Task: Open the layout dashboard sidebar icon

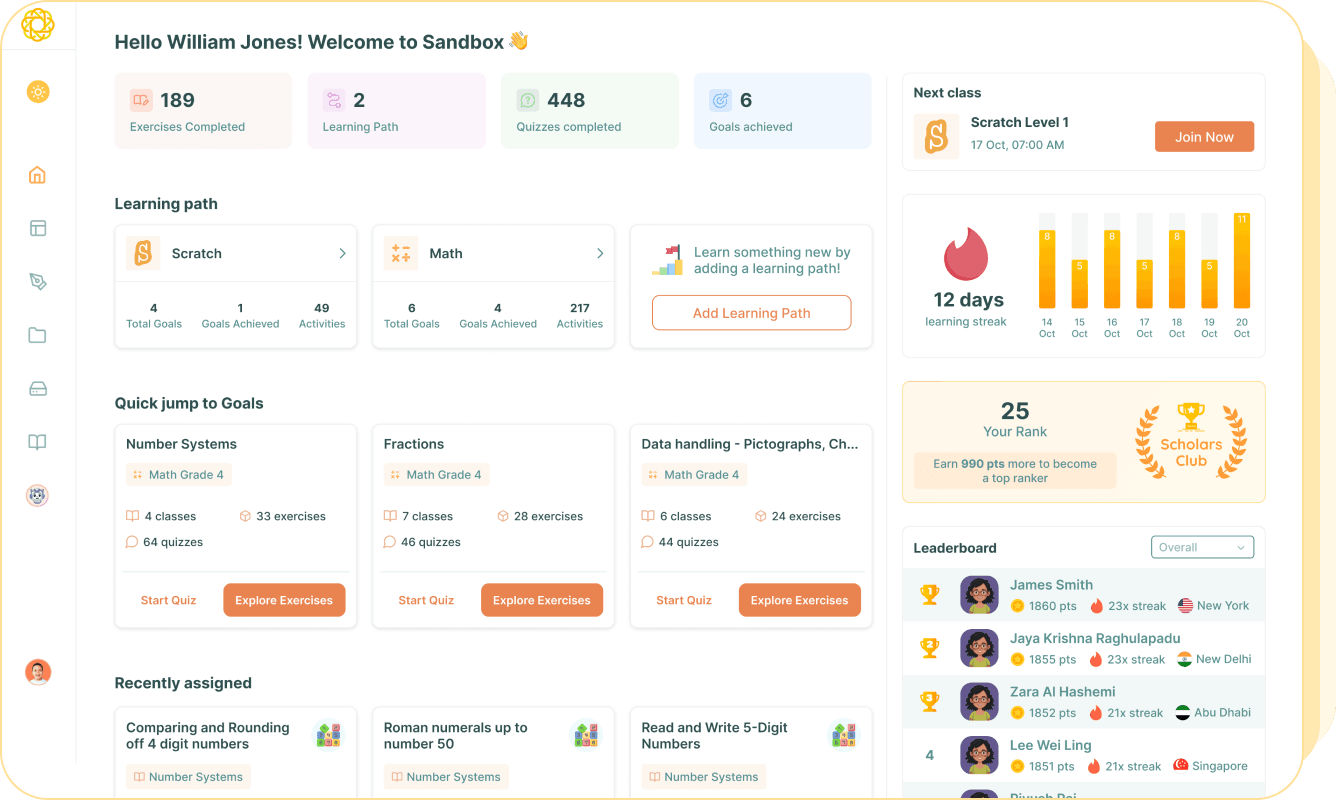Action: pos(37,228)
